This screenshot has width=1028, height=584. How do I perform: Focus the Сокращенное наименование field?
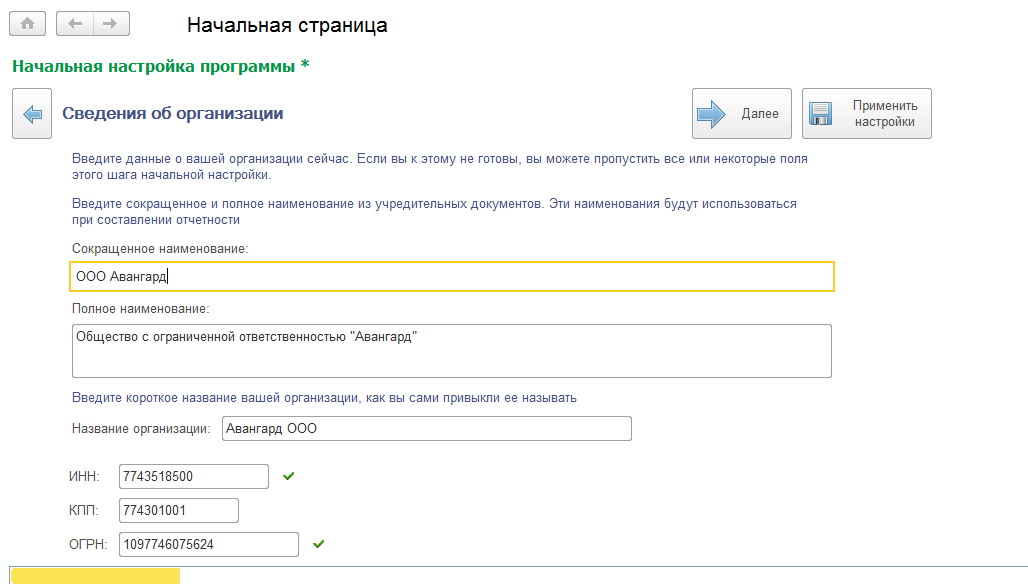pyautogui.click(x=452, y=277)
